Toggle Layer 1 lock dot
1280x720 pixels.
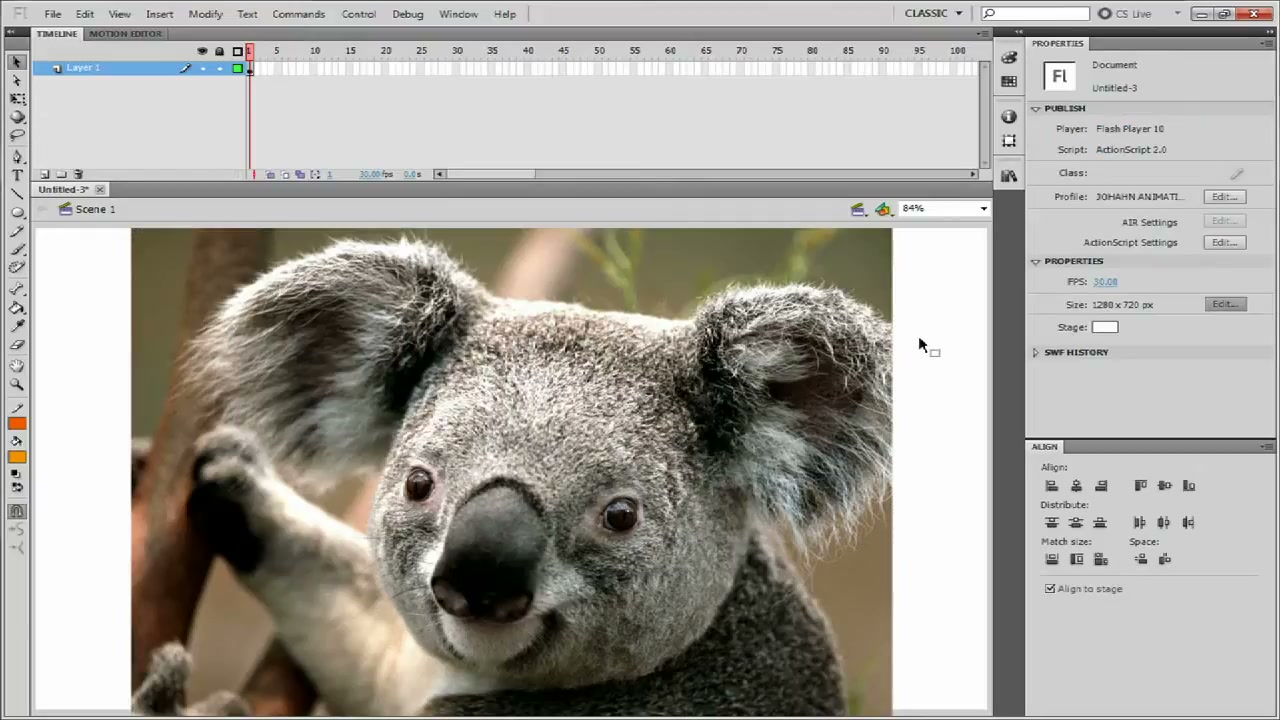tap(219, 68)
